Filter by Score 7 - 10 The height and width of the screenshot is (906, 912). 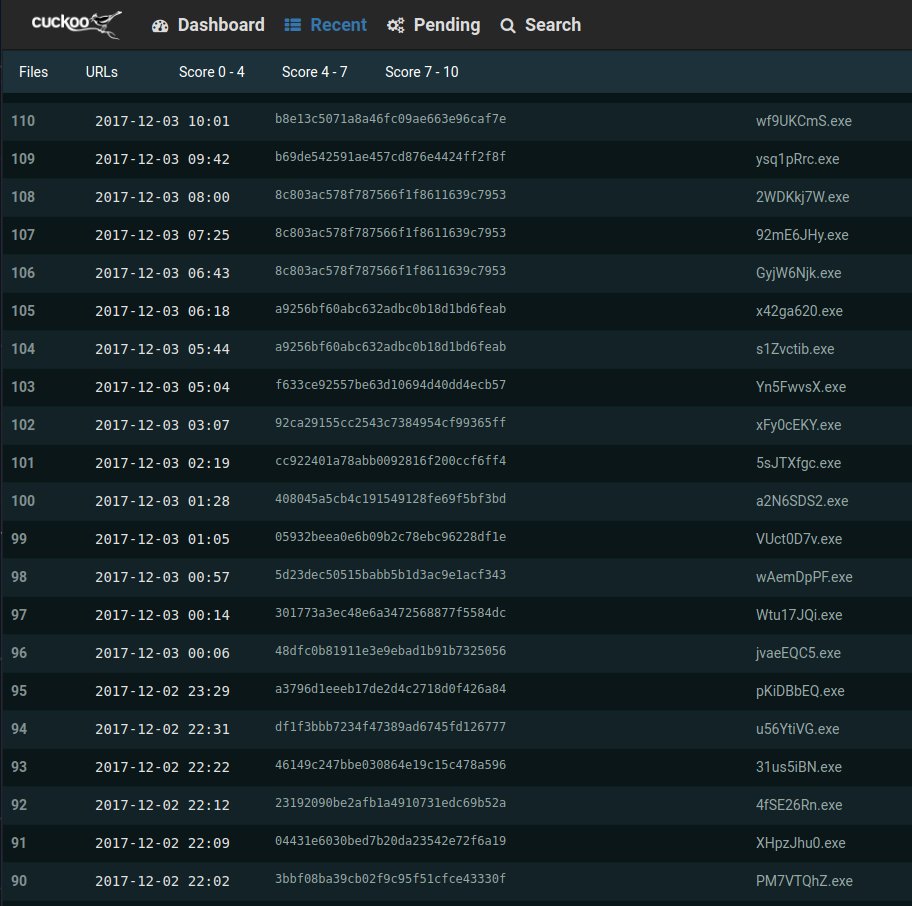click(x=422, y=72)
